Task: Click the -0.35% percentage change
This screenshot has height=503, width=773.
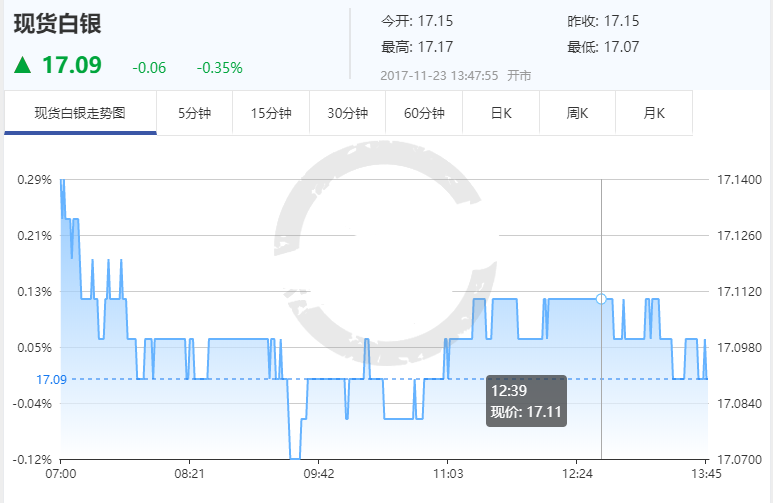Action: coord(219,68)
